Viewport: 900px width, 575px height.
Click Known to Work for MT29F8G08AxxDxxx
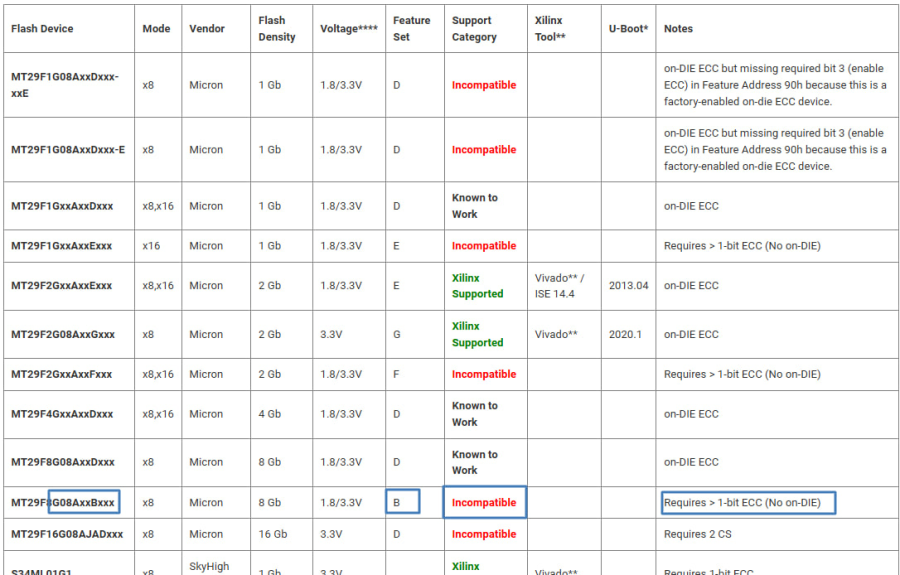[475, 462]
